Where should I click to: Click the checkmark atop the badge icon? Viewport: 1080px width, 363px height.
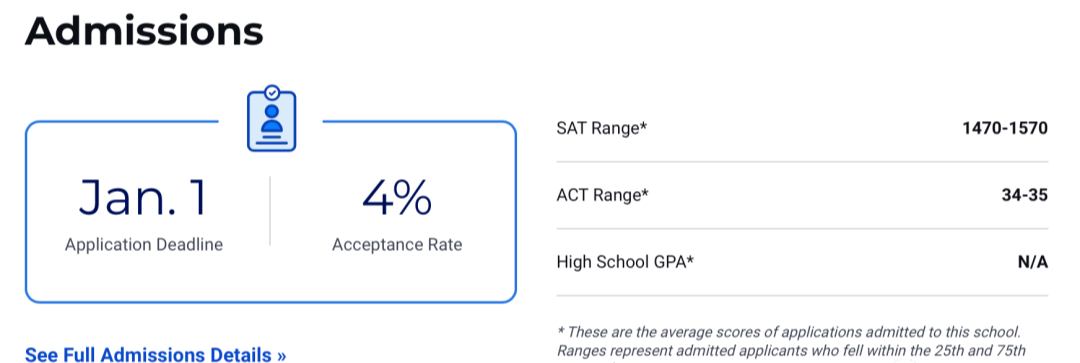(273, 91)
